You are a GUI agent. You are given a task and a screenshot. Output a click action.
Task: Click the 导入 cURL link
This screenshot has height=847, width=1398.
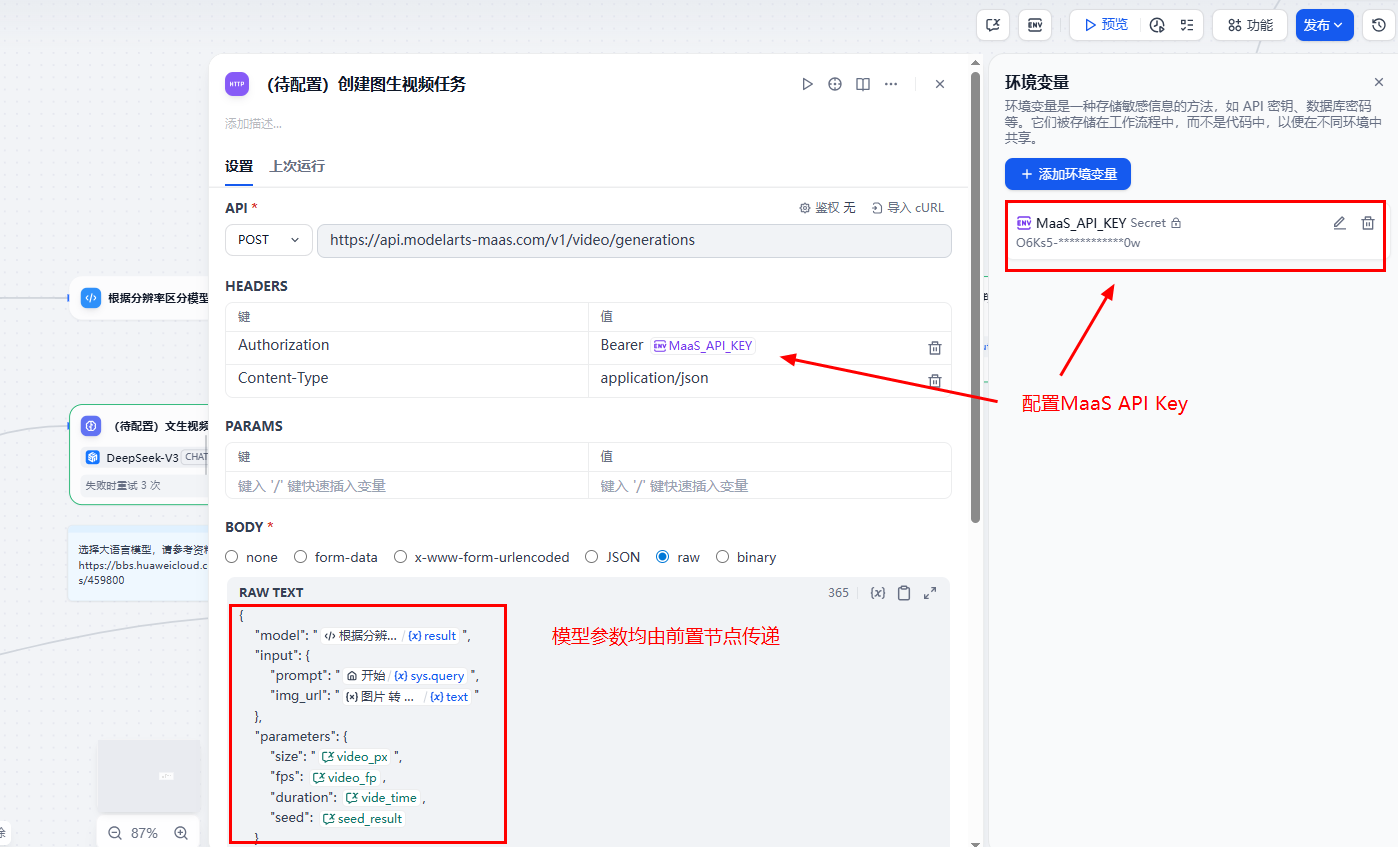click(x=908, y=207)
